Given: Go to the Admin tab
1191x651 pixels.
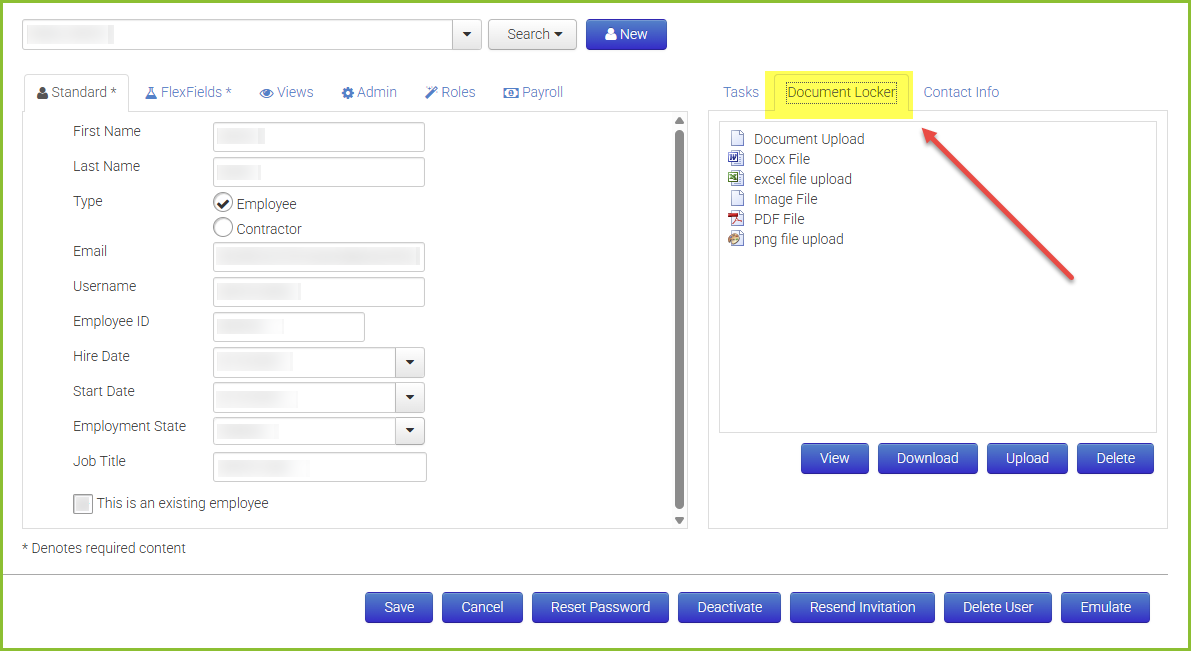Looking at the screenshot, I should pos(369,93).
